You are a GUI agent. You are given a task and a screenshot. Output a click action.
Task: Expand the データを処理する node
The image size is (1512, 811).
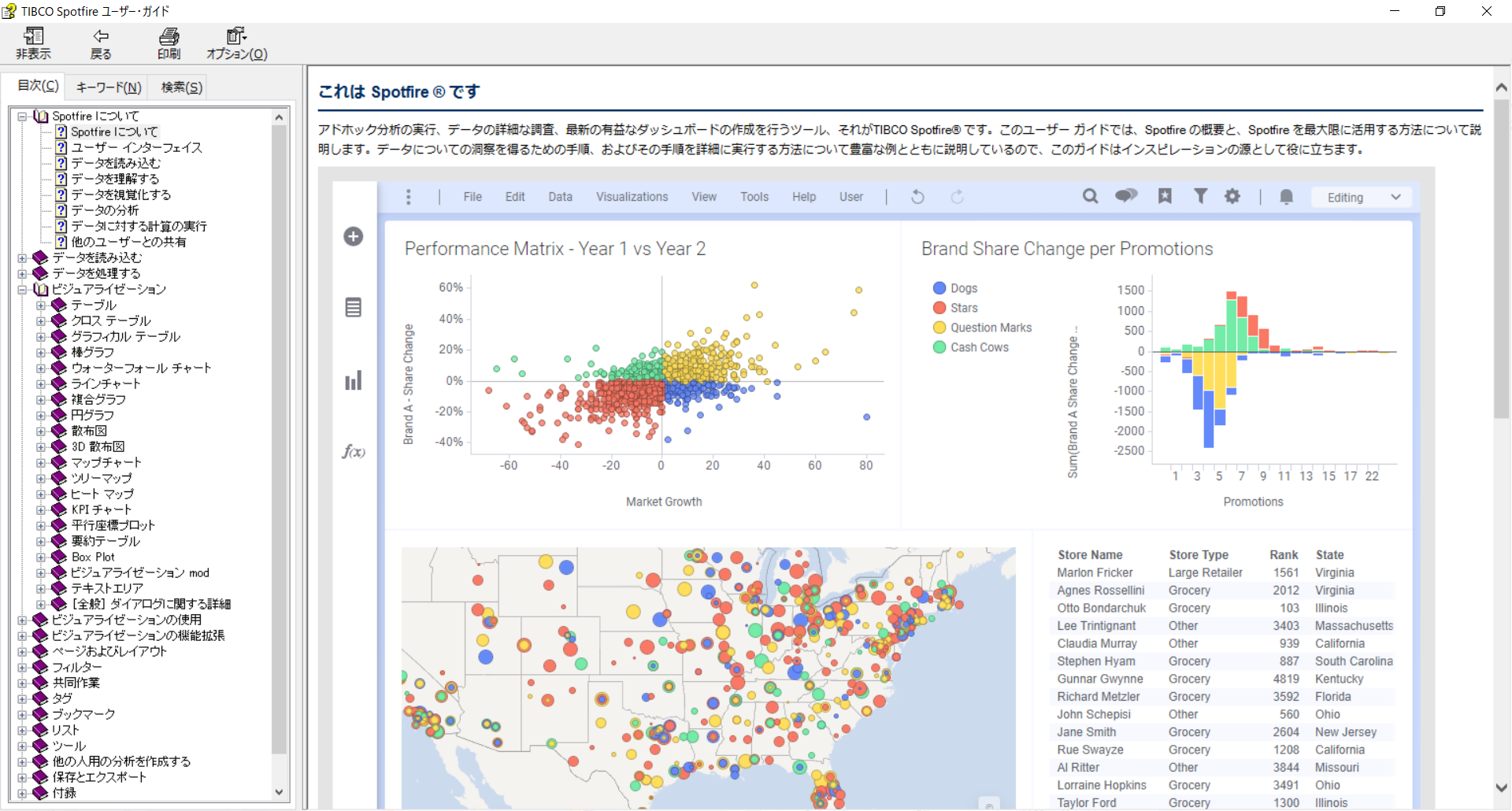coord(22,273)
